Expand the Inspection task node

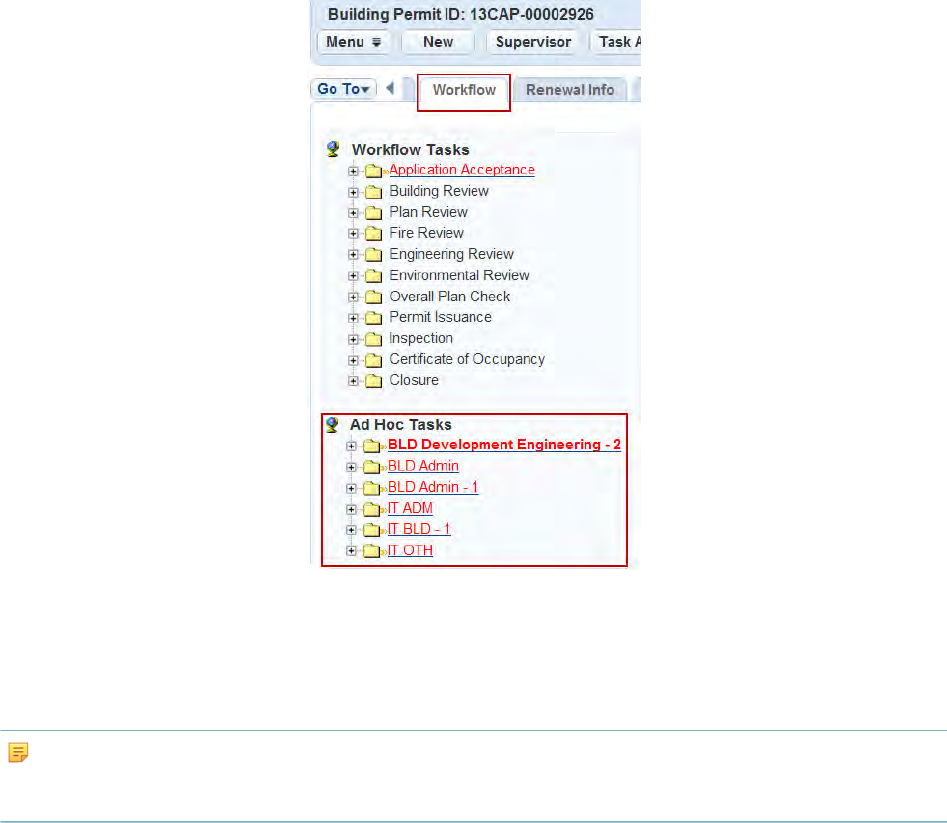(353, 339)
